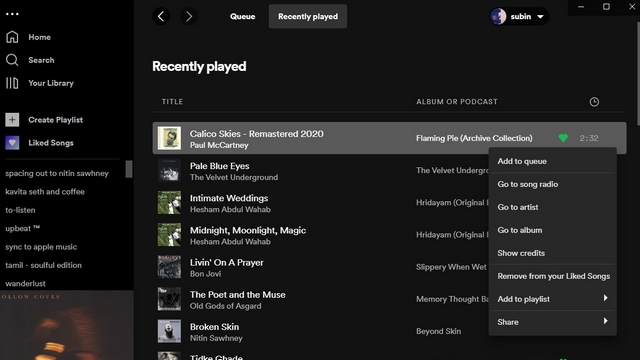
Task: Click Remove from your Liked Songs
Action: click(x=553, y=276)
